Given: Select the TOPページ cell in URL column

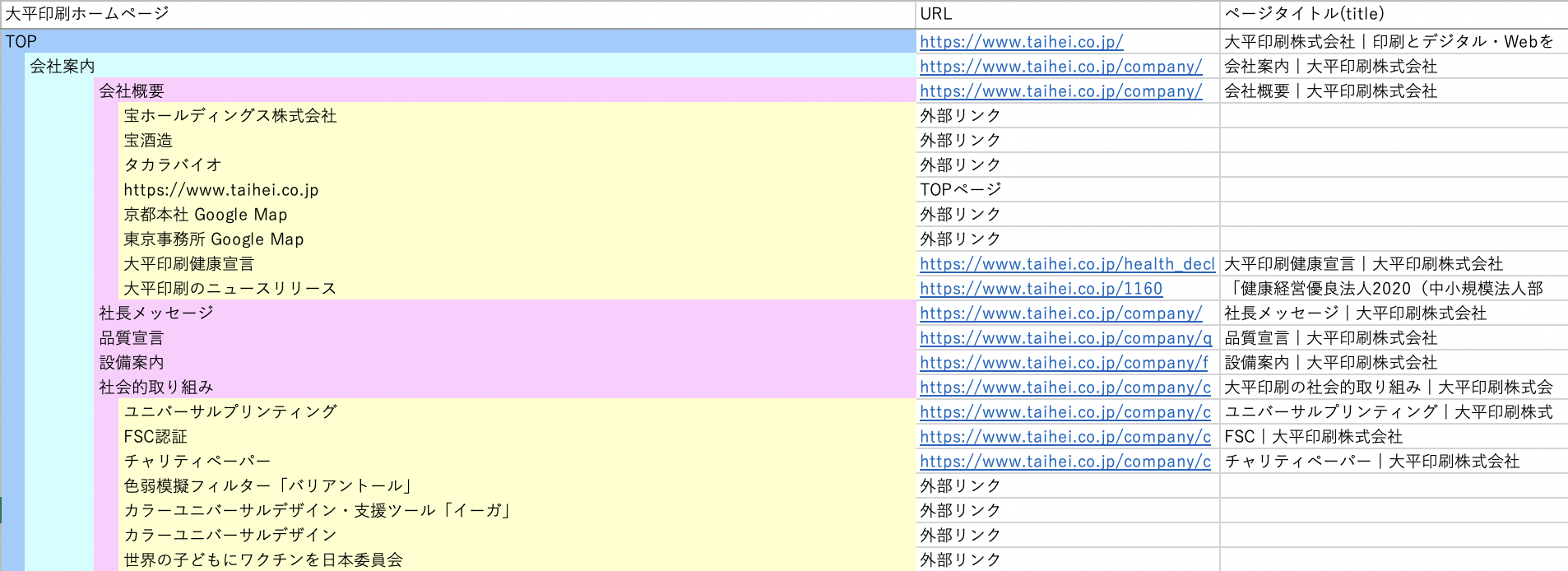Looking at the screenshot, I should pyautogui.click(x=1068, y=189).
